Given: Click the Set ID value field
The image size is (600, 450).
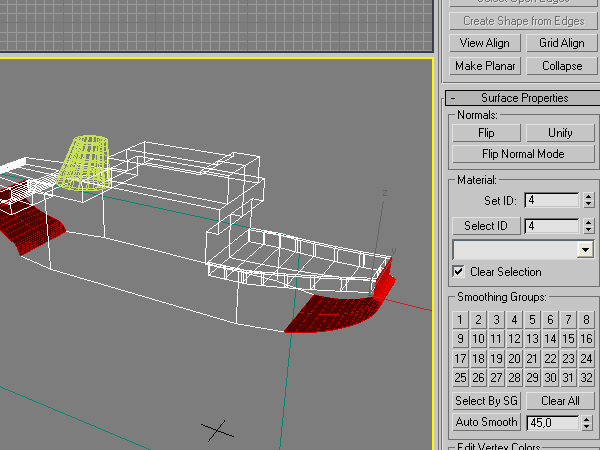Looking at the screenshot, I should click(551, 200).
